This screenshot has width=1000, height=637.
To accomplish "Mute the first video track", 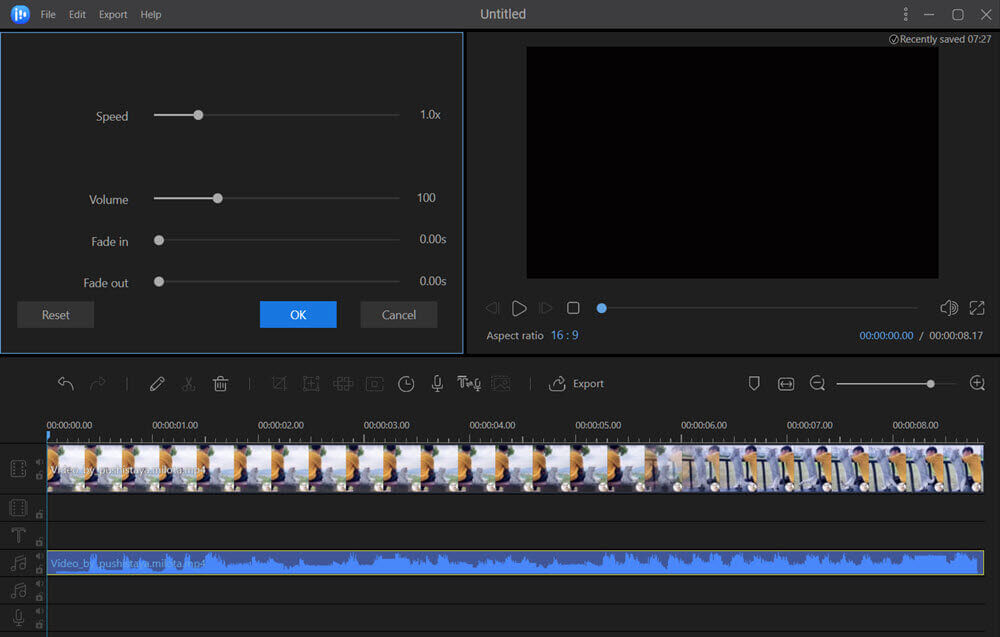I will coord(39,462).
